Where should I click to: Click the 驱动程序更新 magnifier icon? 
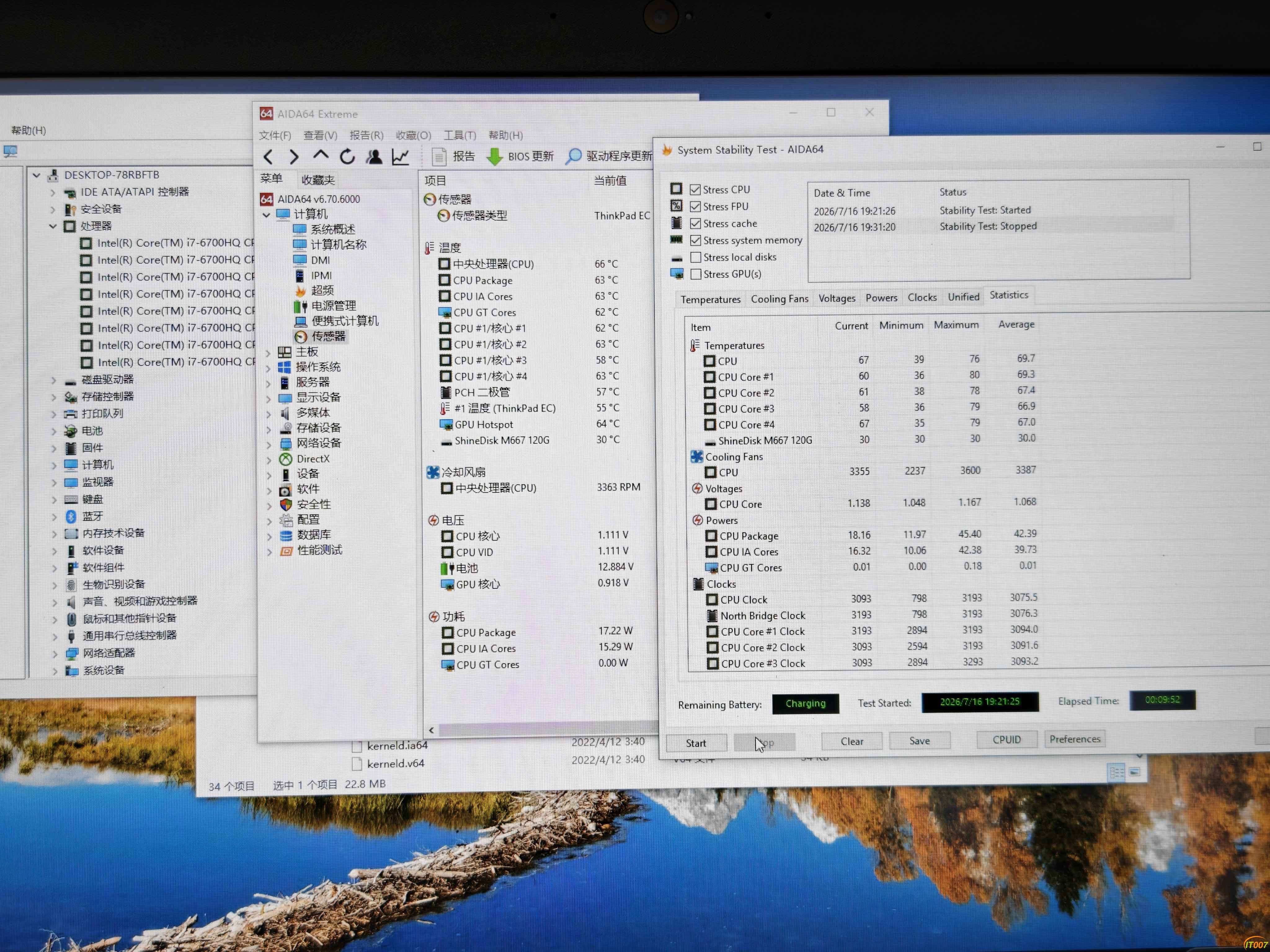[573, 156]
